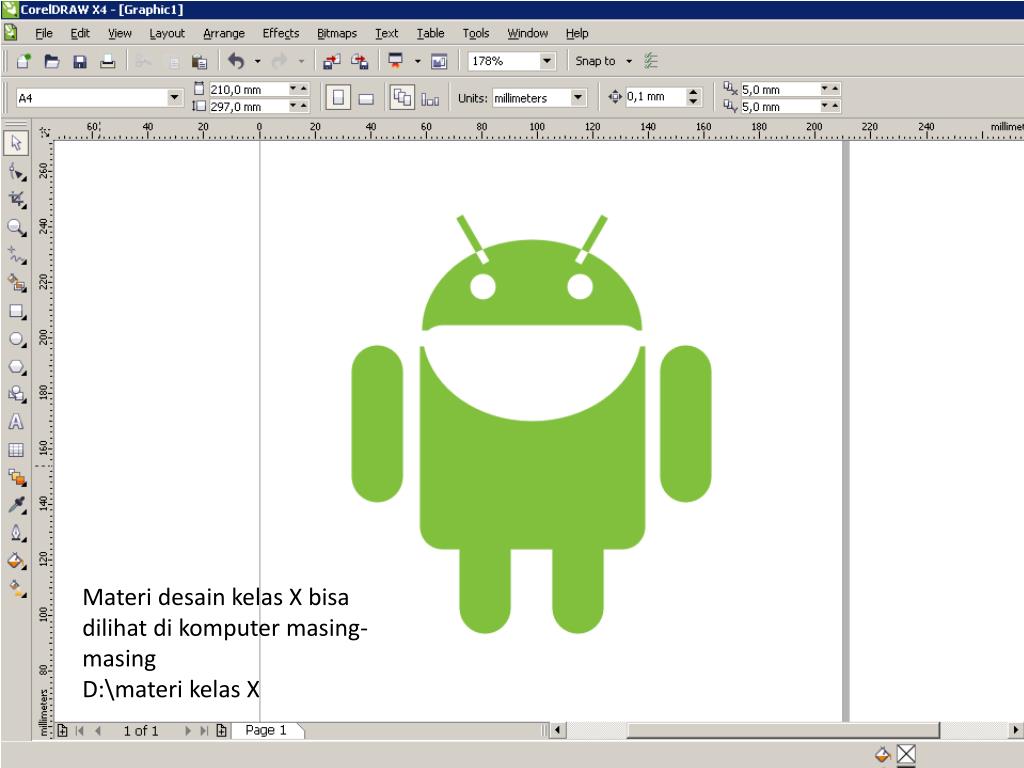Click the Snap options icon

click(650, 61)
